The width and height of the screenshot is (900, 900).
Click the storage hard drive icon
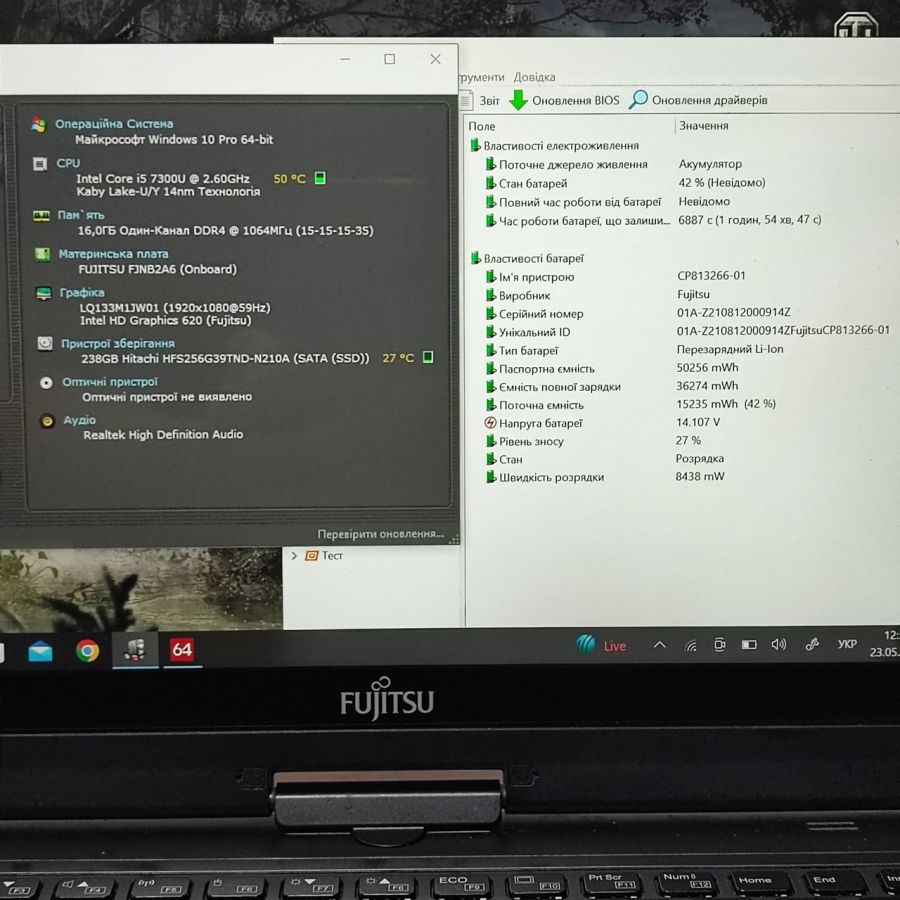[45, 343]
